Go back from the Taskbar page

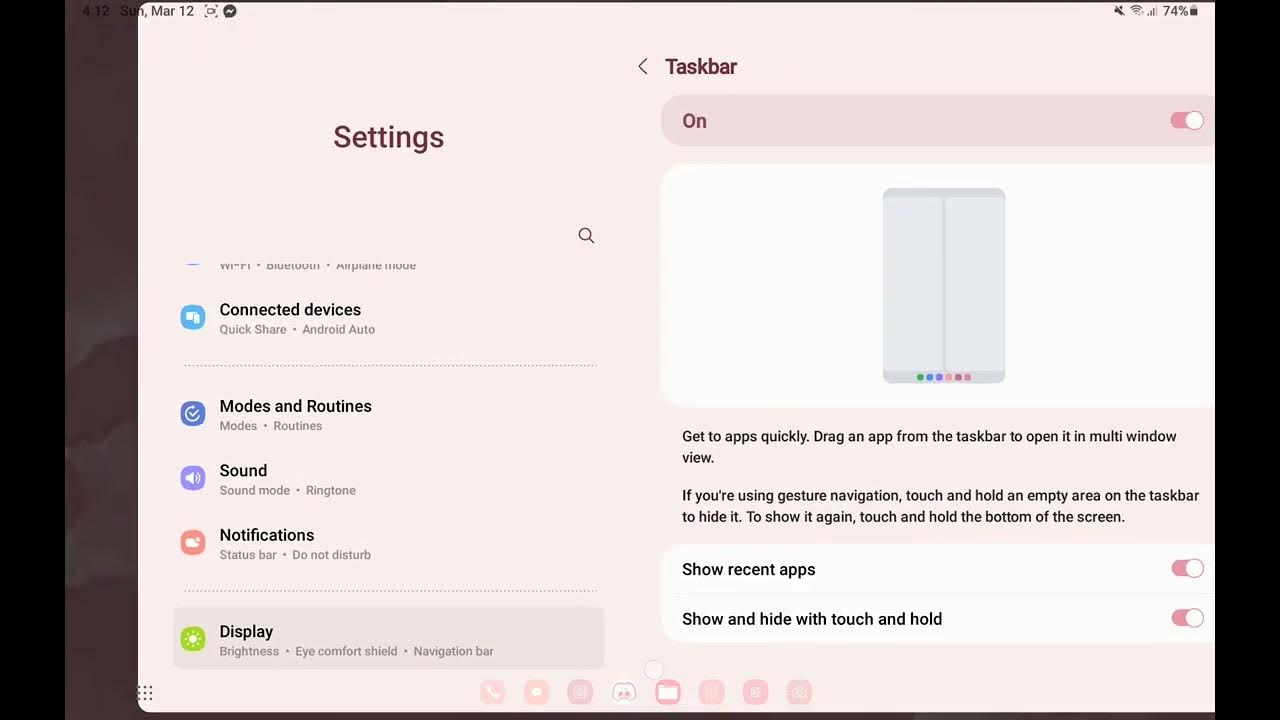point(642,67)
